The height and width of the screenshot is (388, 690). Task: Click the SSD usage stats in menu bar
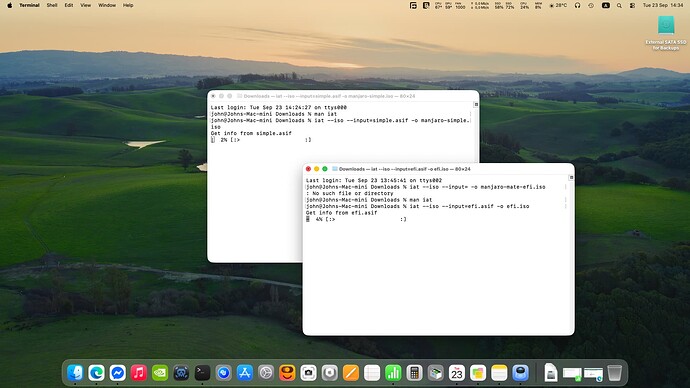(504, 5)
